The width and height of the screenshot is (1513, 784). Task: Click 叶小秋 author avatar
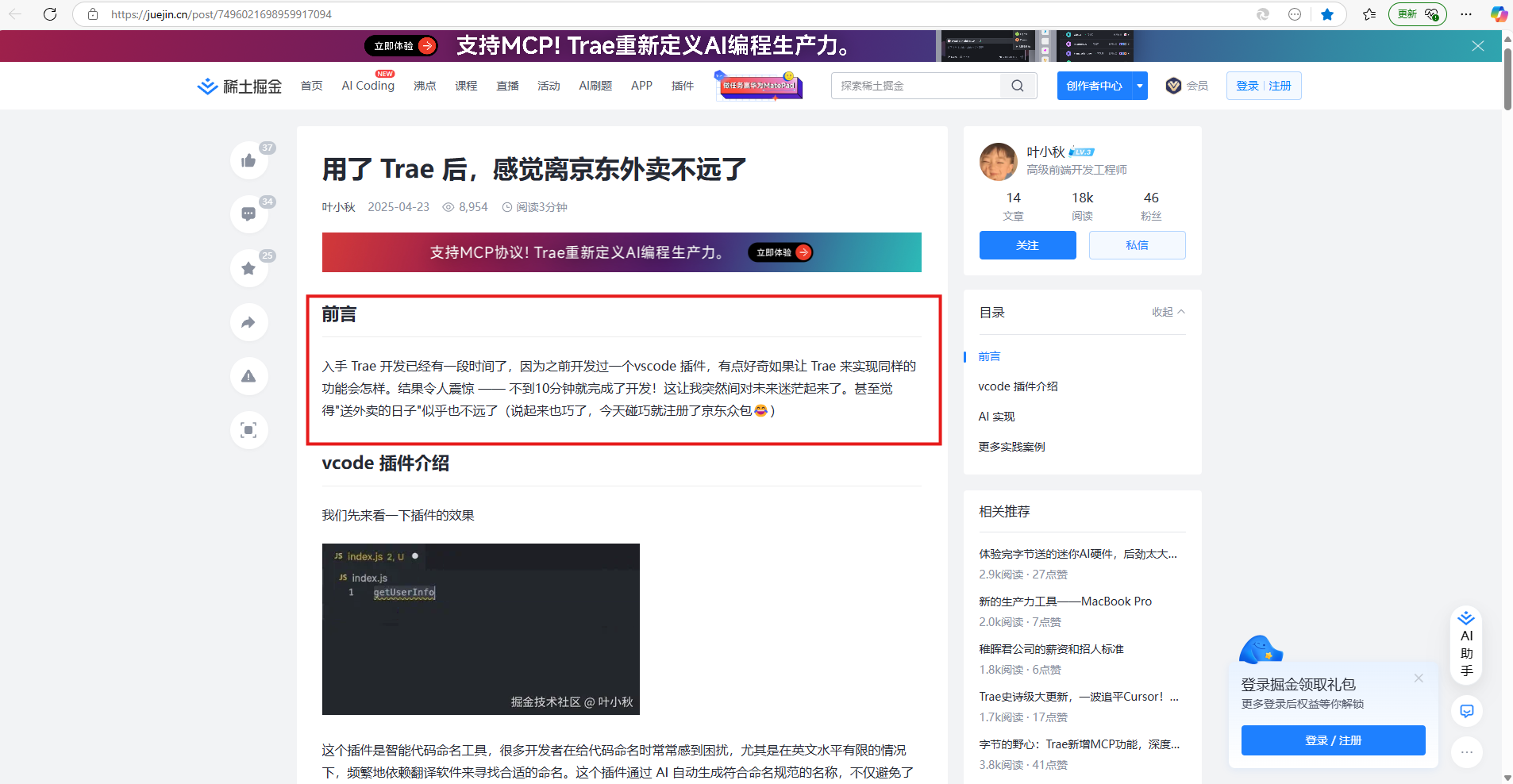click(x=998, y=162)
